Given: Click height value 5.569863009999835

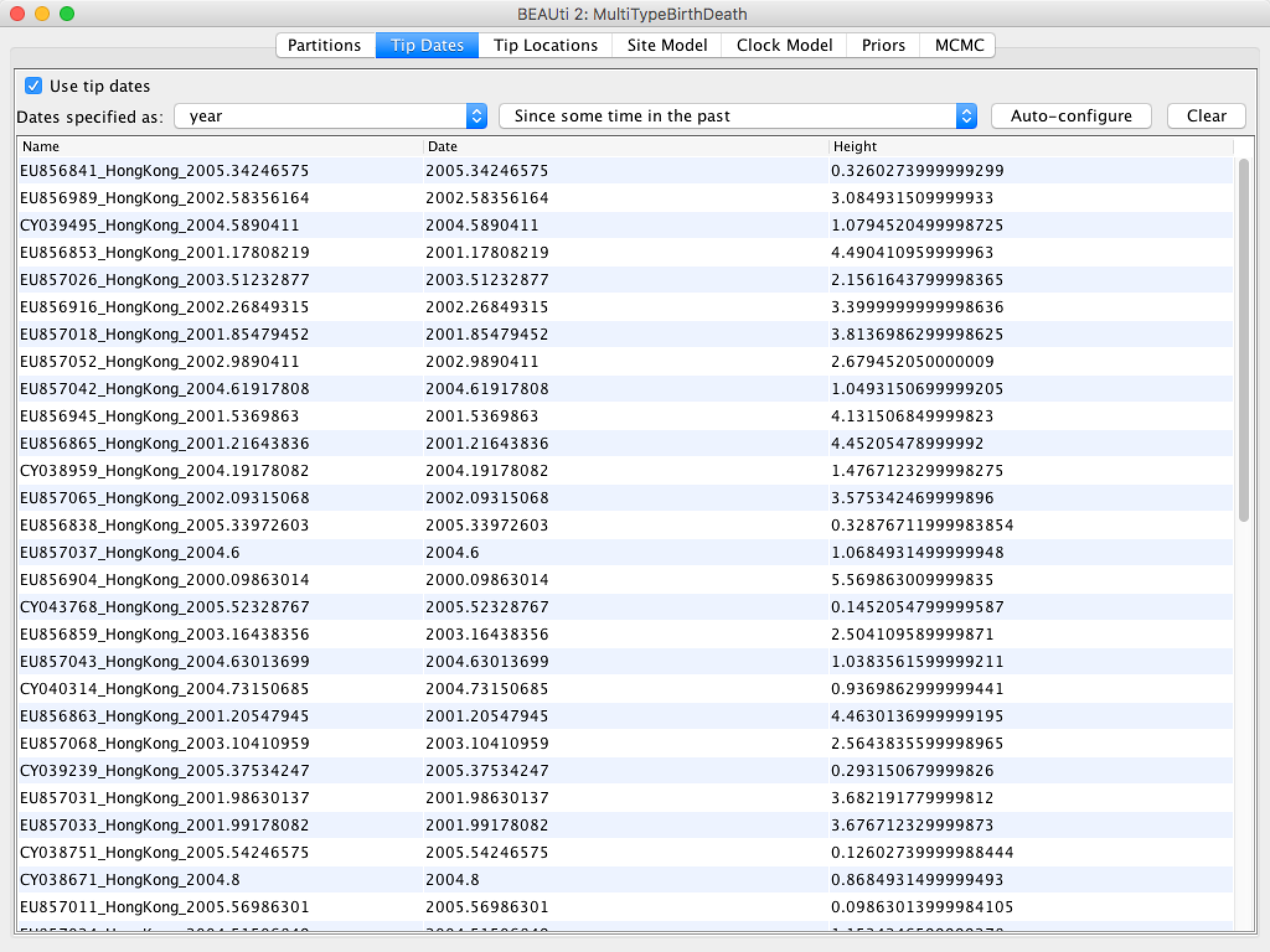Looking at the screenshot, I should [912, 580].
